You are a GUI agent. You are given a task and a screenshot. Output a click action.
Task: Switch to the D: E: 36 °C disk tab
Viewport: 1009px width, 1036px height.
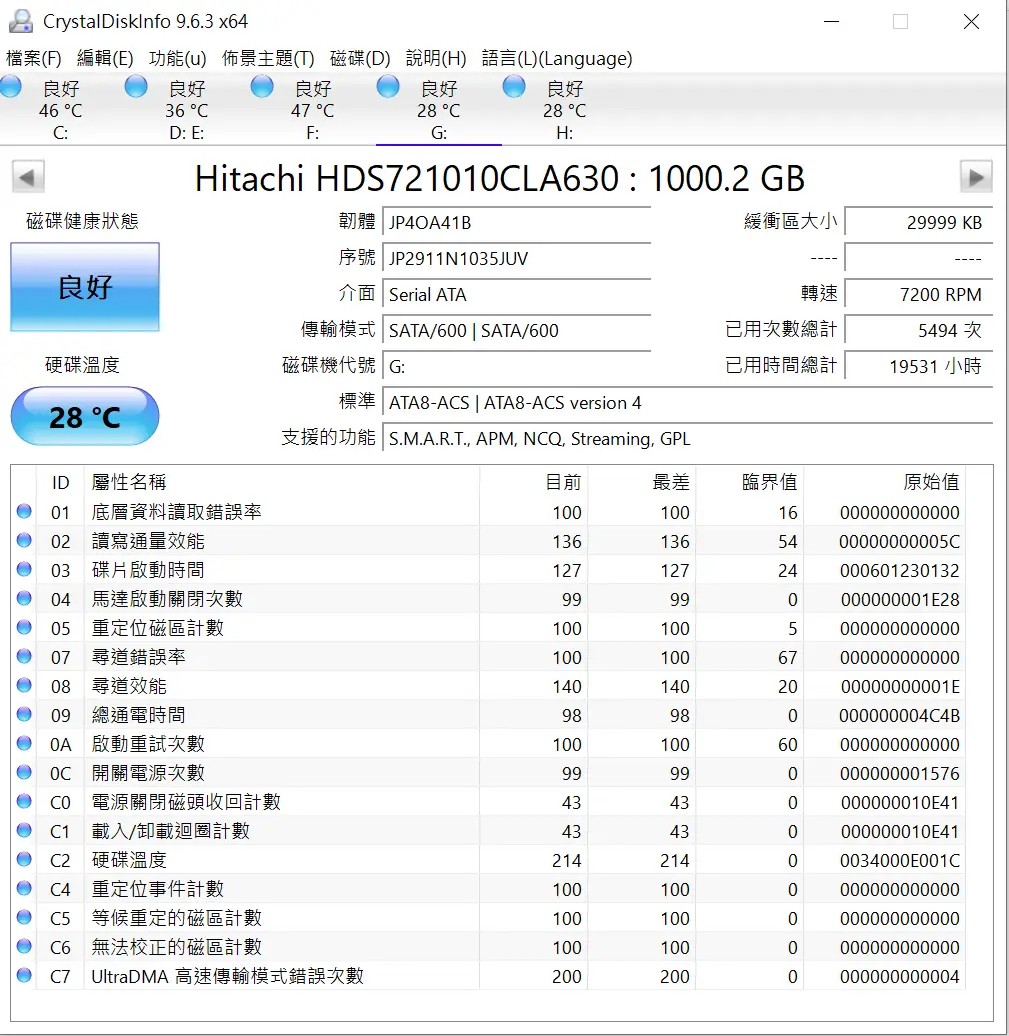[x=187, y=110]
